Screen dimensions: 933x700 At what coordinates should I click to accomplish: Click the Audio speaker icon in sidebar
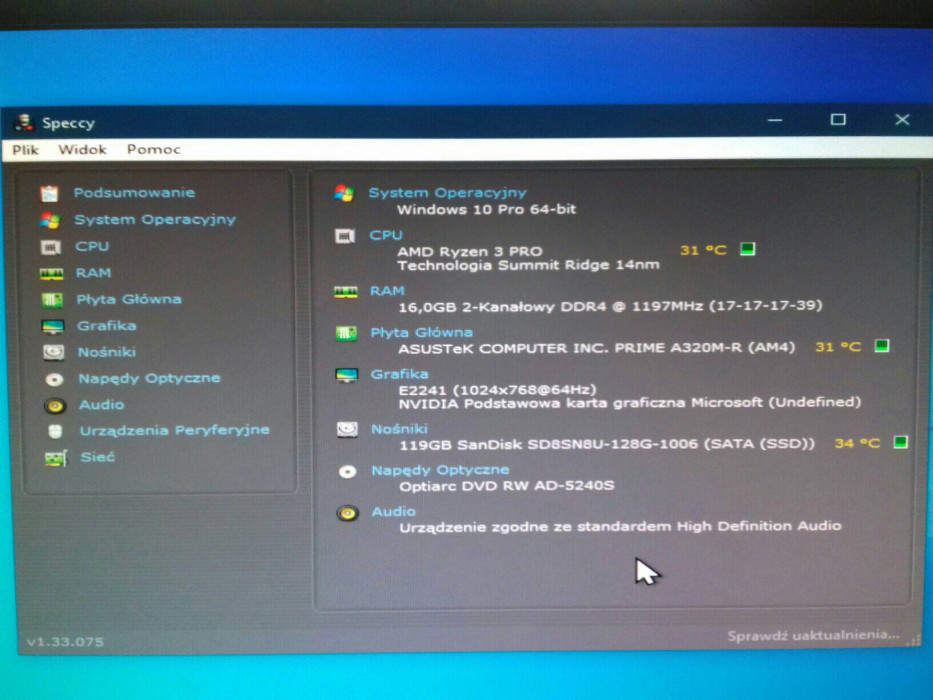tap(55, 406)
